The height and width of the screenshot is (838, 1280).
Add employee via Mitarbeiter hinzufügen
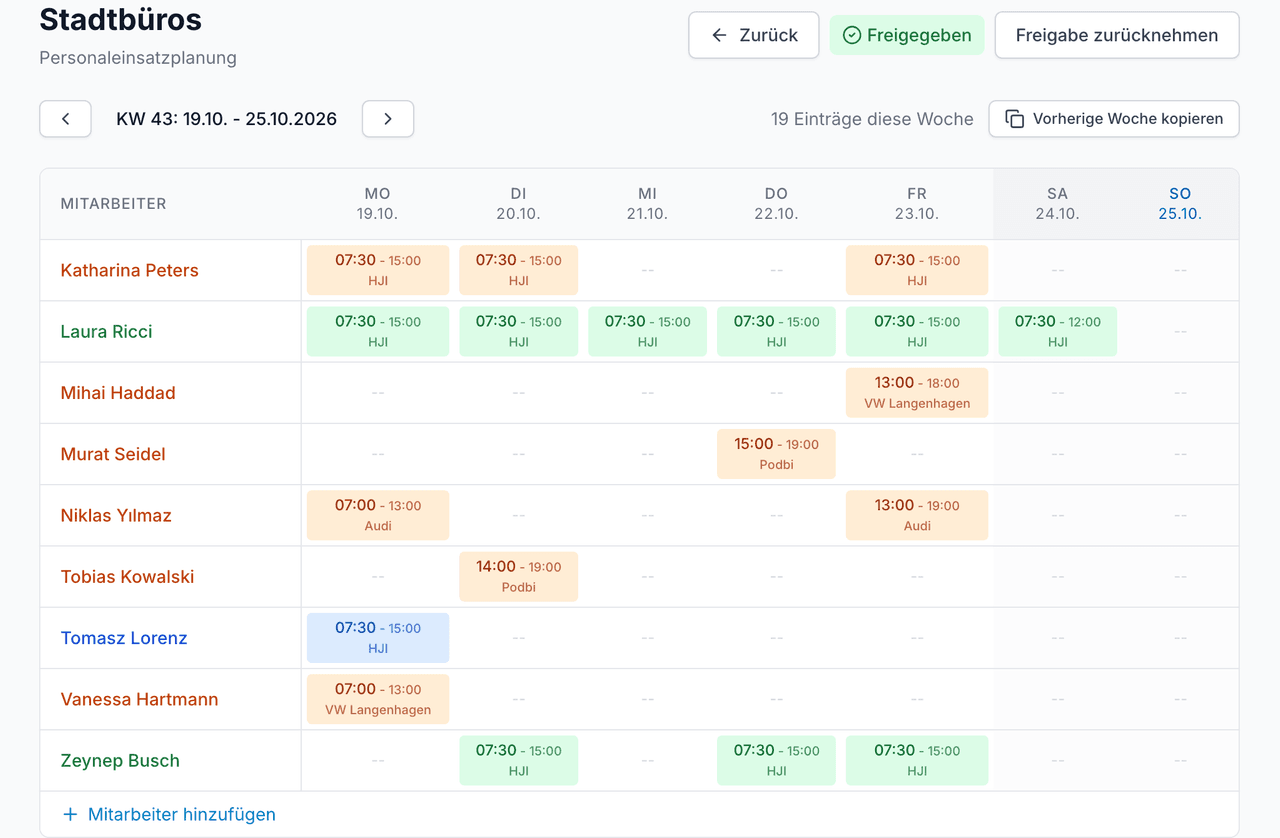[x=169, y=814]
